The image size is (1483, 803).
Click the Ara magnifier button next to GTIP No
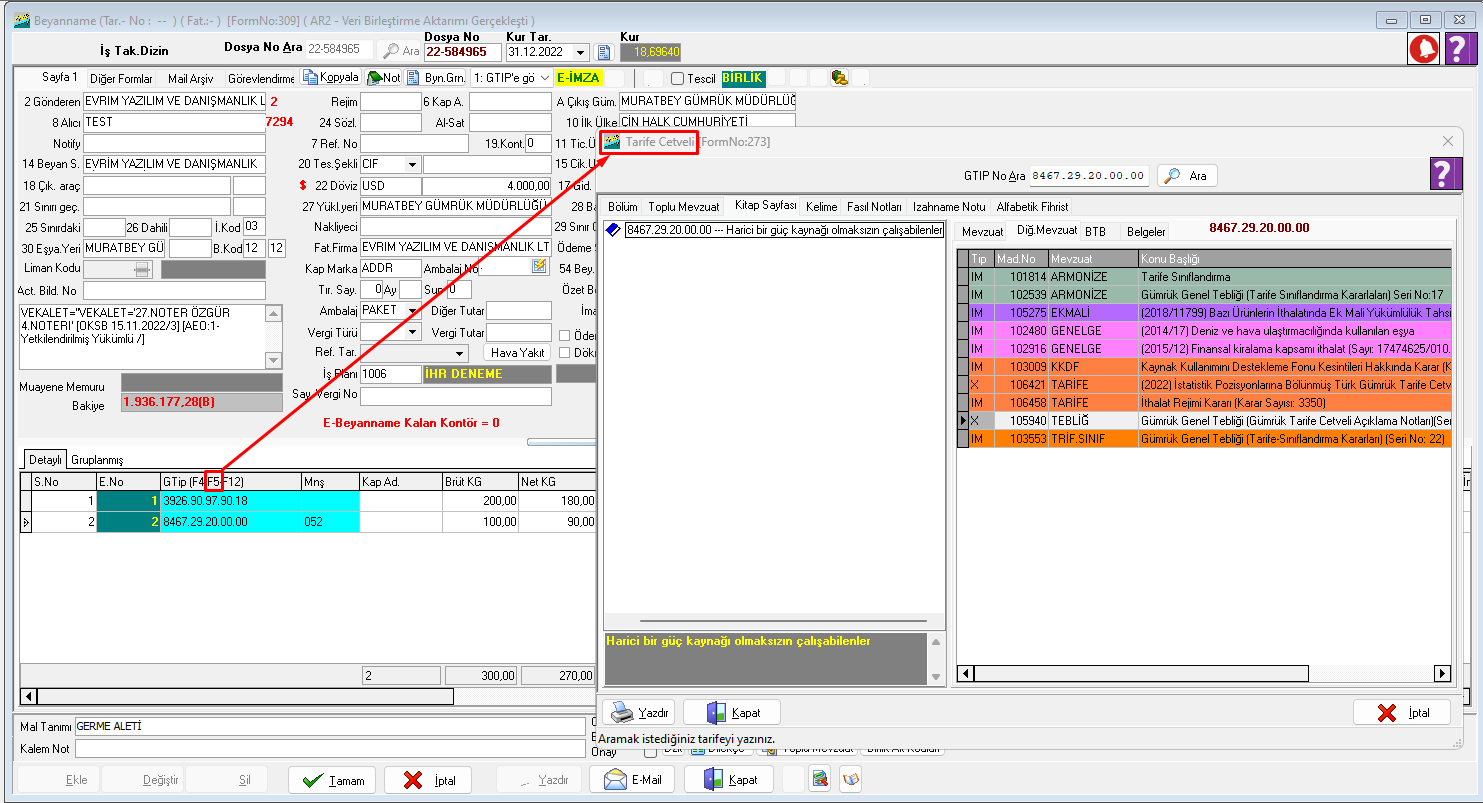(x=1187, y=175)
